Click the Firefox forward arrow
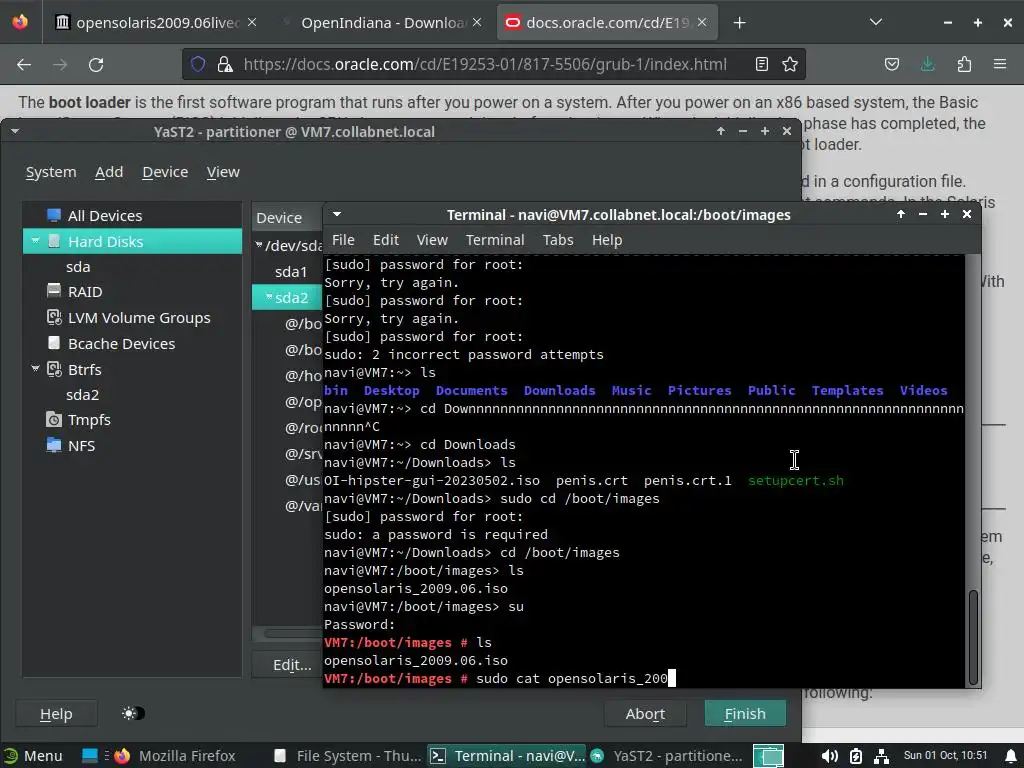Image resolution: width=1024 pixels, height=768 pixels. click(60, 65)
